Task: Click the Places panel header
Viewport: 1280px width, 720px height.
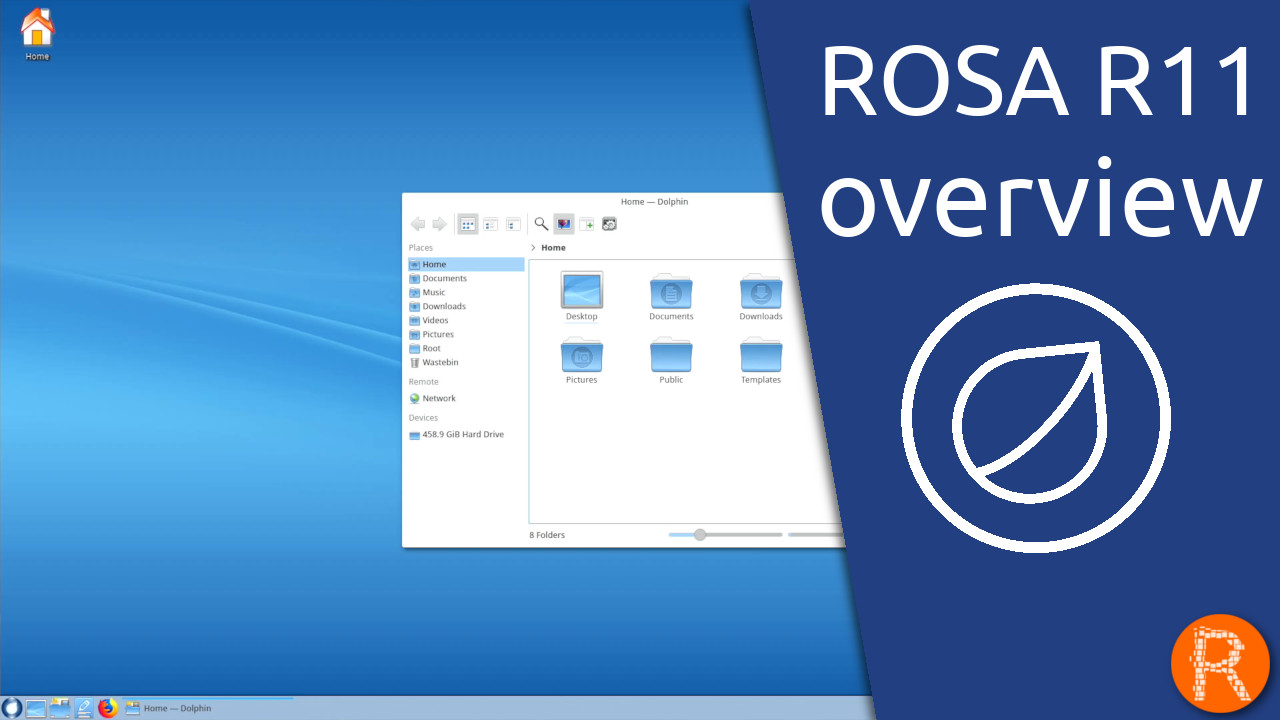Action: coord(421,247)
